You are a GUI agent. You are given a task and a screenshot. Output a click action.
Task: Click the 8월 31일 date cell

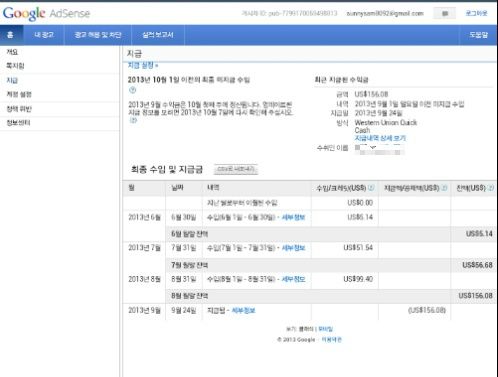pyautogui.click(x=184, y=279)
